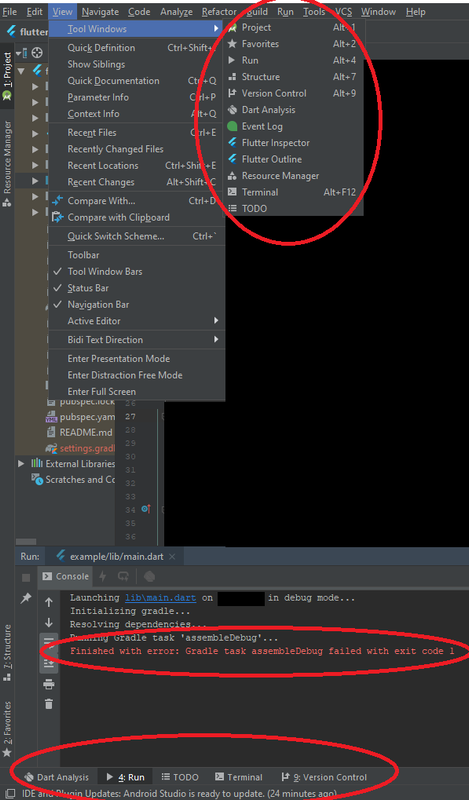The width and height of the screenshot is (469, 800).
Task: Click the Project panel horizontal scrollbar
Action: coord(26,542)
